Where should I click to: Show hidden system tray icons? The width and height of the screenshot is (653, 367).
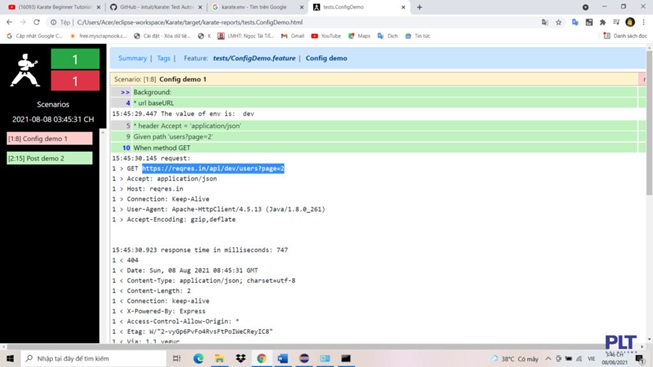tap(548, 359)
